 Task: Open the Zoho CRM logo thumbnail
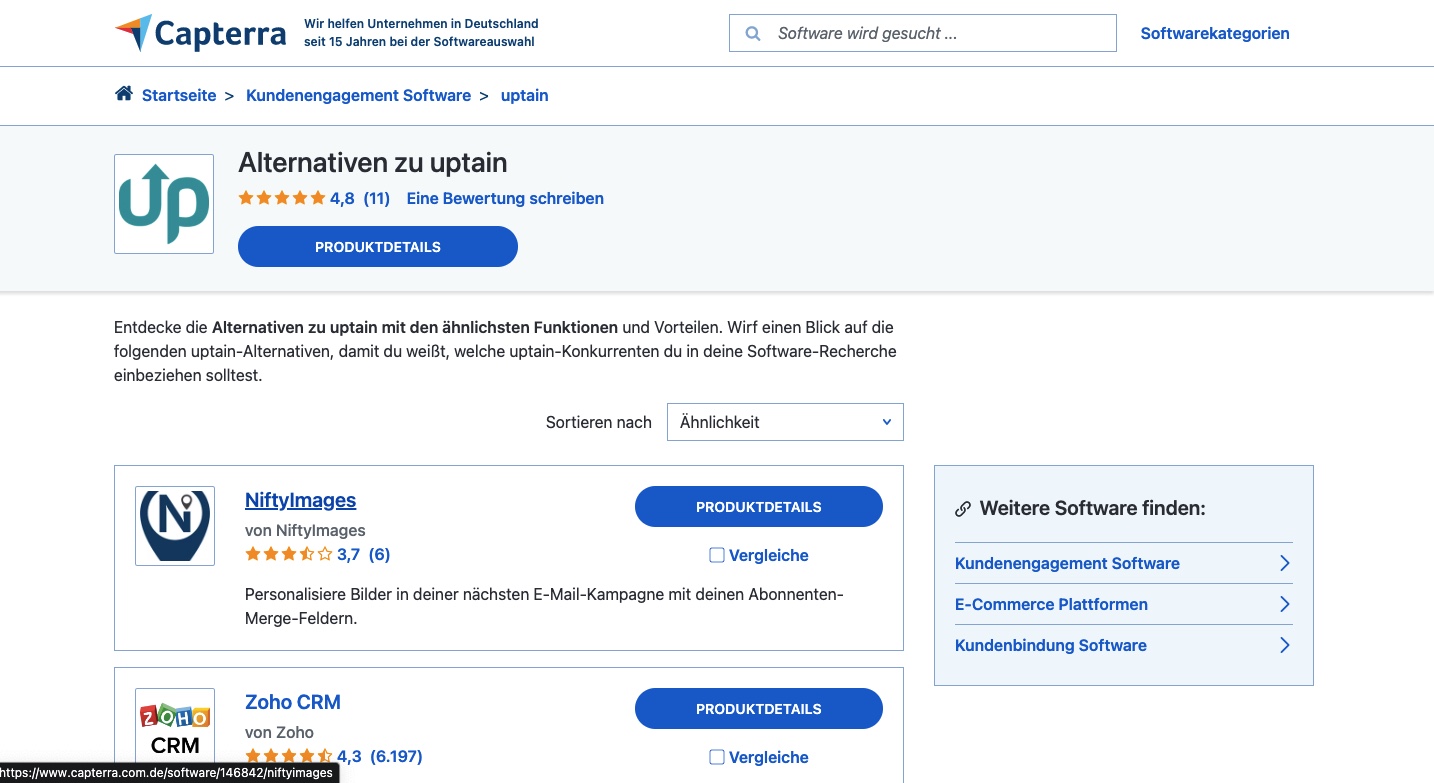(x=175, y=726)
